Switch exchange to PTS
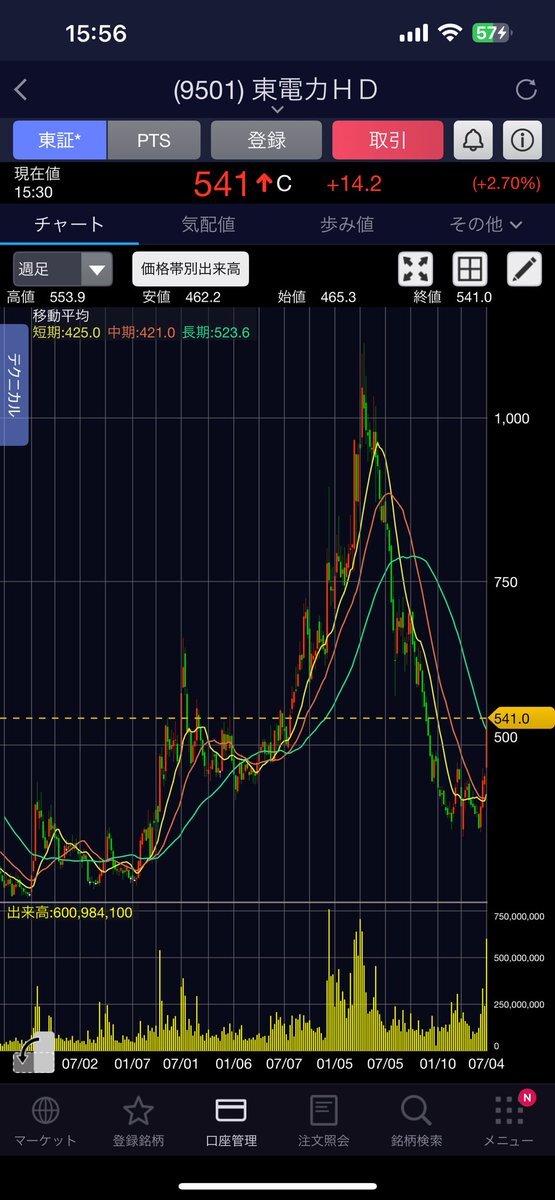The height and width of the screenshot is (1200, 555). click(x=154, y=141)
